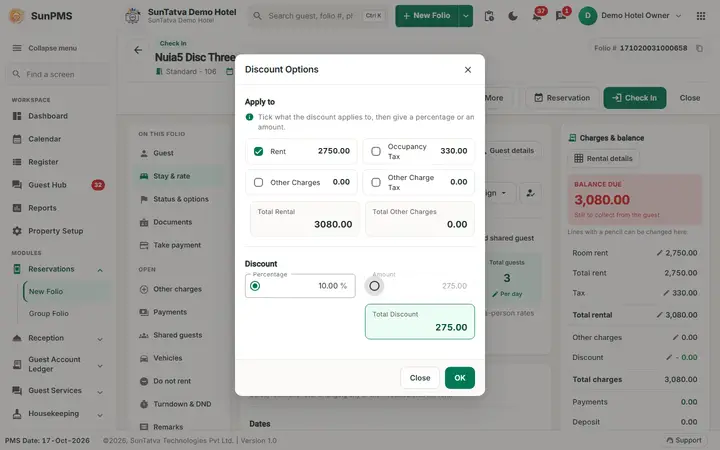Open Demo Hotel Owner user menu
720x450 pixels.
click(630, 16)
